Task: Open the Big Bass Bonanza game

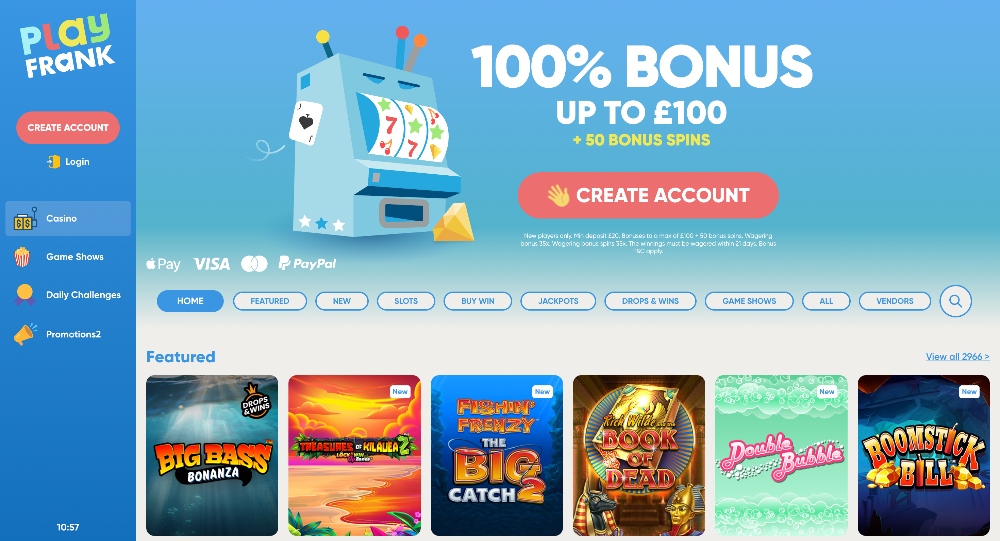Action: click(212, 456)
